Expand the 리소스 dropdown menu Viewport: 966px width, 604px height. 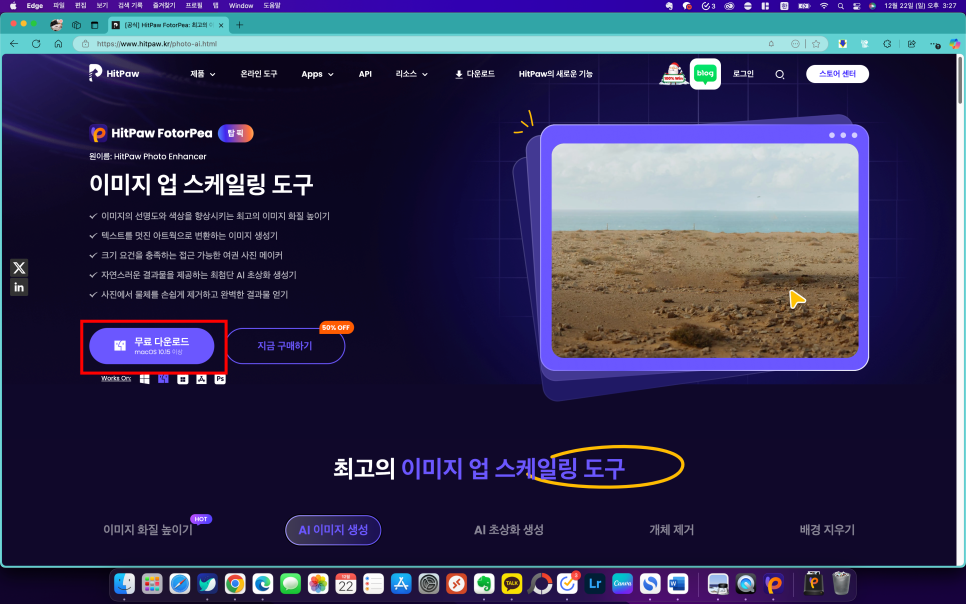pyautogui.click(x=412, y=74)
